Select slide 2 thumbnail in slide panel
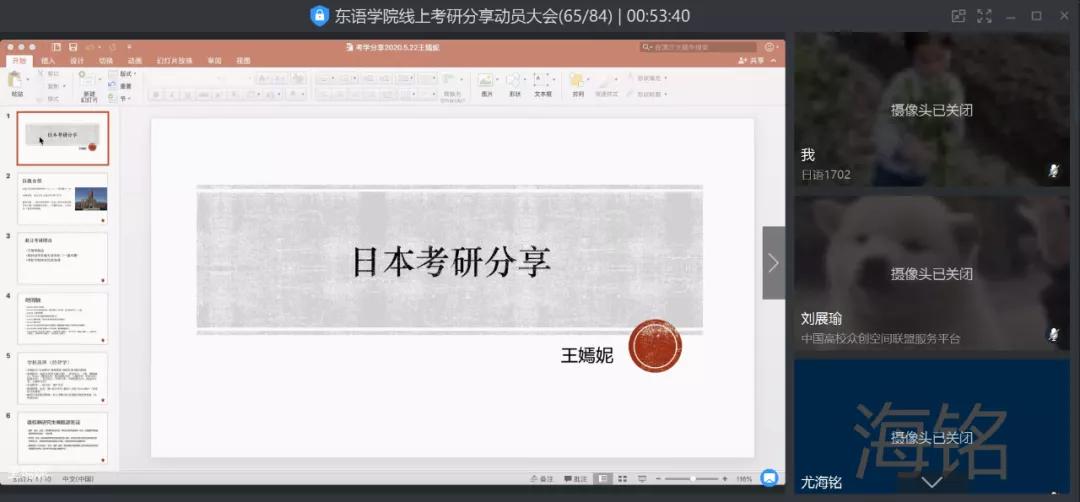Image resolution: width=1080 pixels, height=502 pixels. click(63, 199)
